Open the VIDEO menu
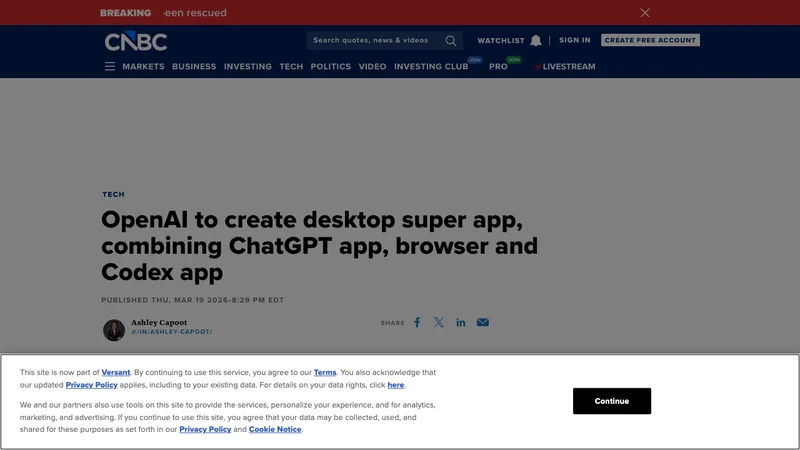Image resolution: width=800 pixels, height=450 pixels. [x=372, y=66]
